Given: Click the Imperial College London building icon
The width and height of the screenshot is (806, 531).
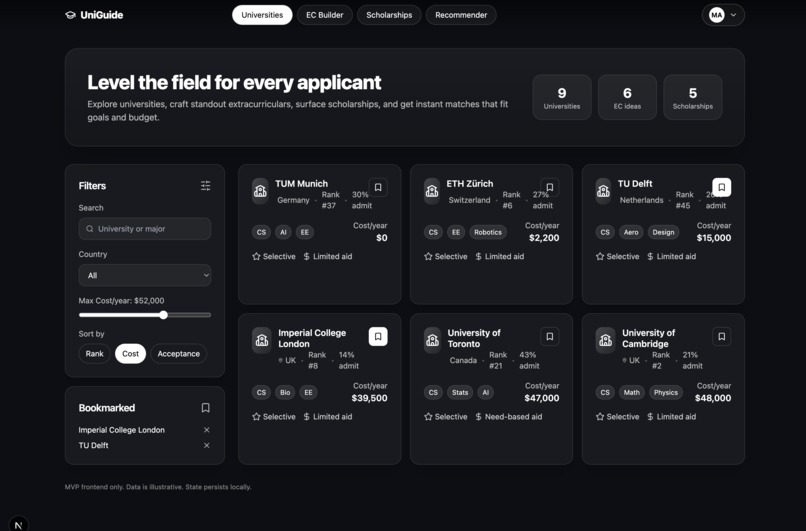Looking at the screenshot, I should pos(262,340).
